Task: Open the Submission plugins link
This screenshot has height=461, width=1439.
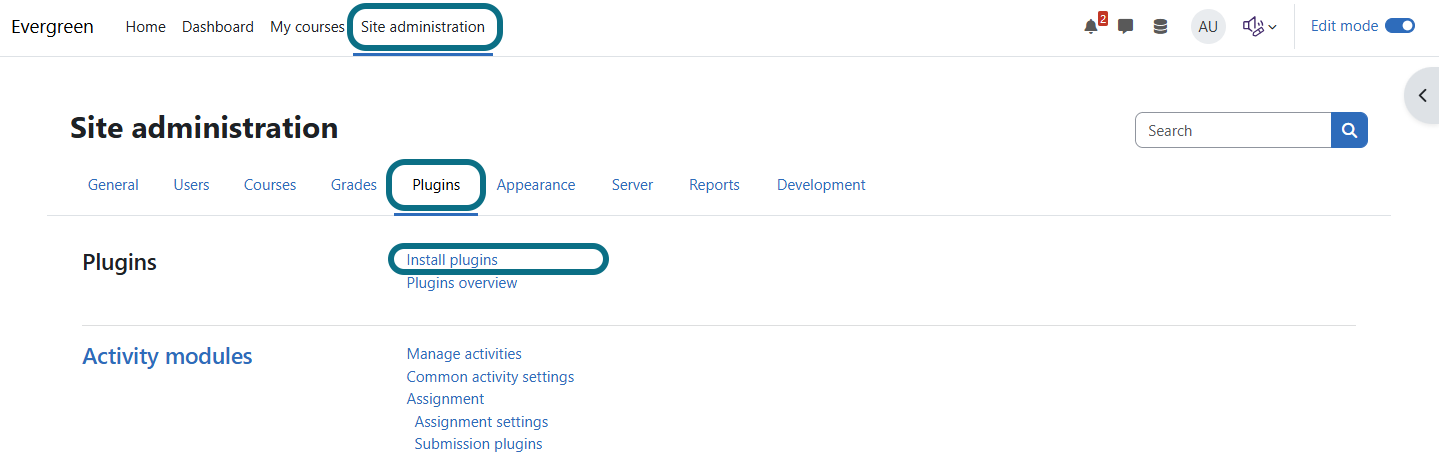Action: (x=478, y=444)
